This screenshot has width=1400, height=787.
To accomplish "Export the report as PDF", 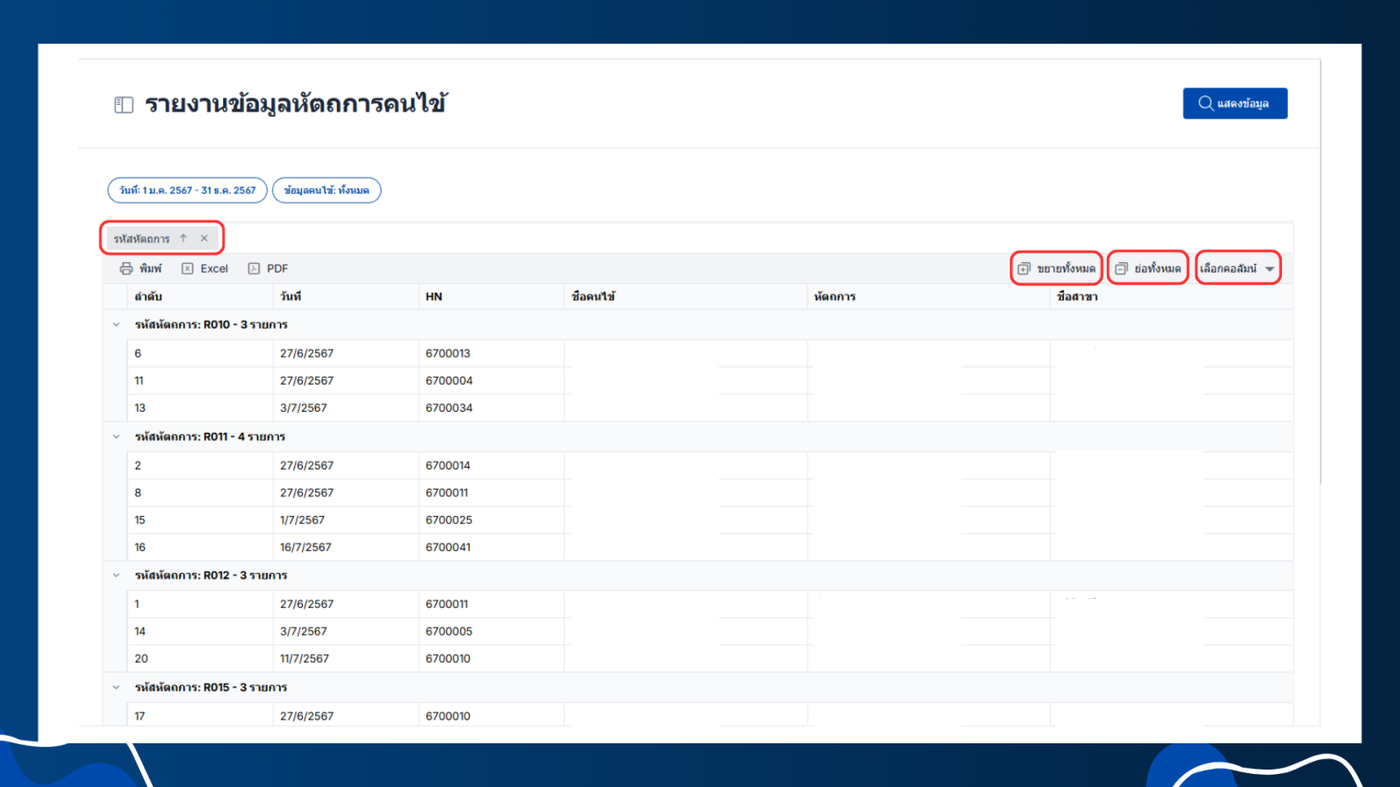I will click(x=268, y=269).
